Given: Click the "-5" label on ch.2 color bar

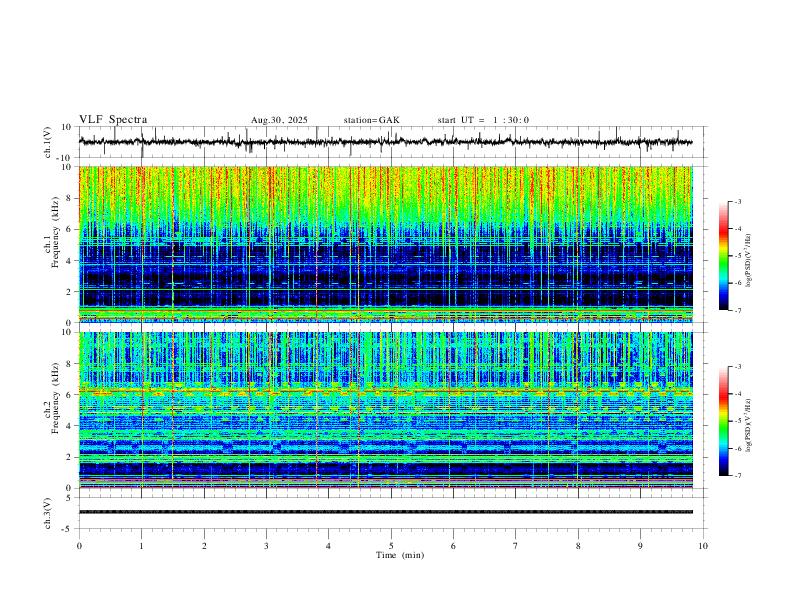Looking at the screenshot, I should pyautogui.click(x=737, y=421).
